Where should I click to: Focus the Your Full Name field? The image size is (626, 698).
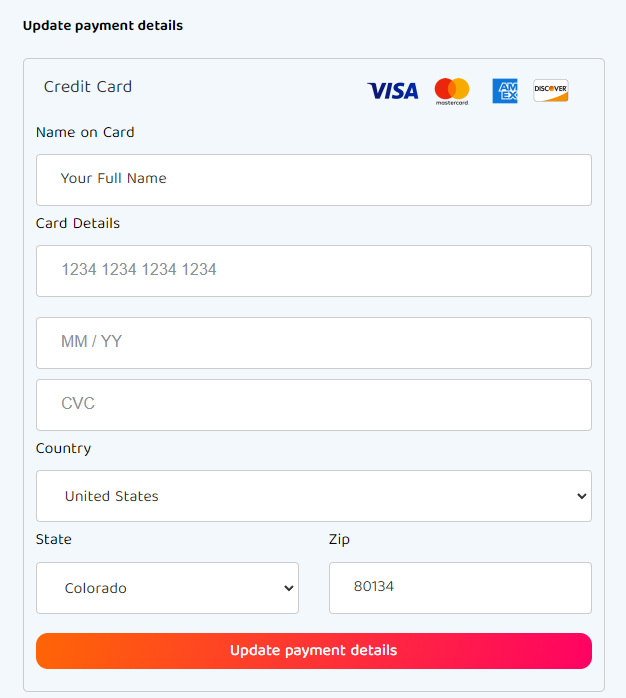pos(313,179)
